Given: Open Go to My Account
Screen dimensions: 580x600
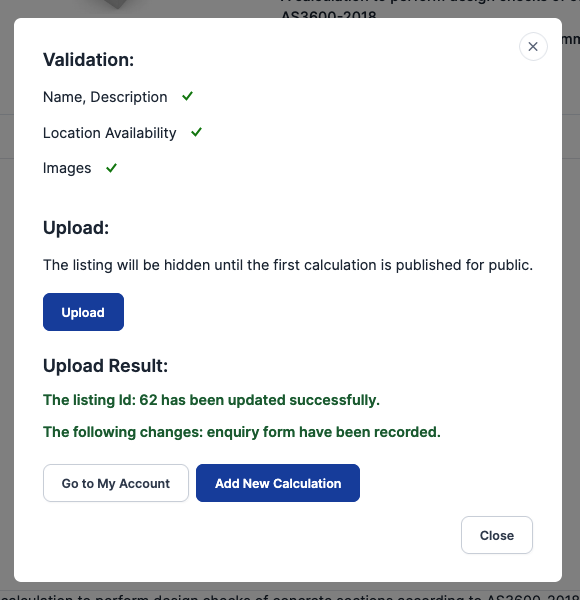Looking at the screenshot, I should click(x=116, y=483).
